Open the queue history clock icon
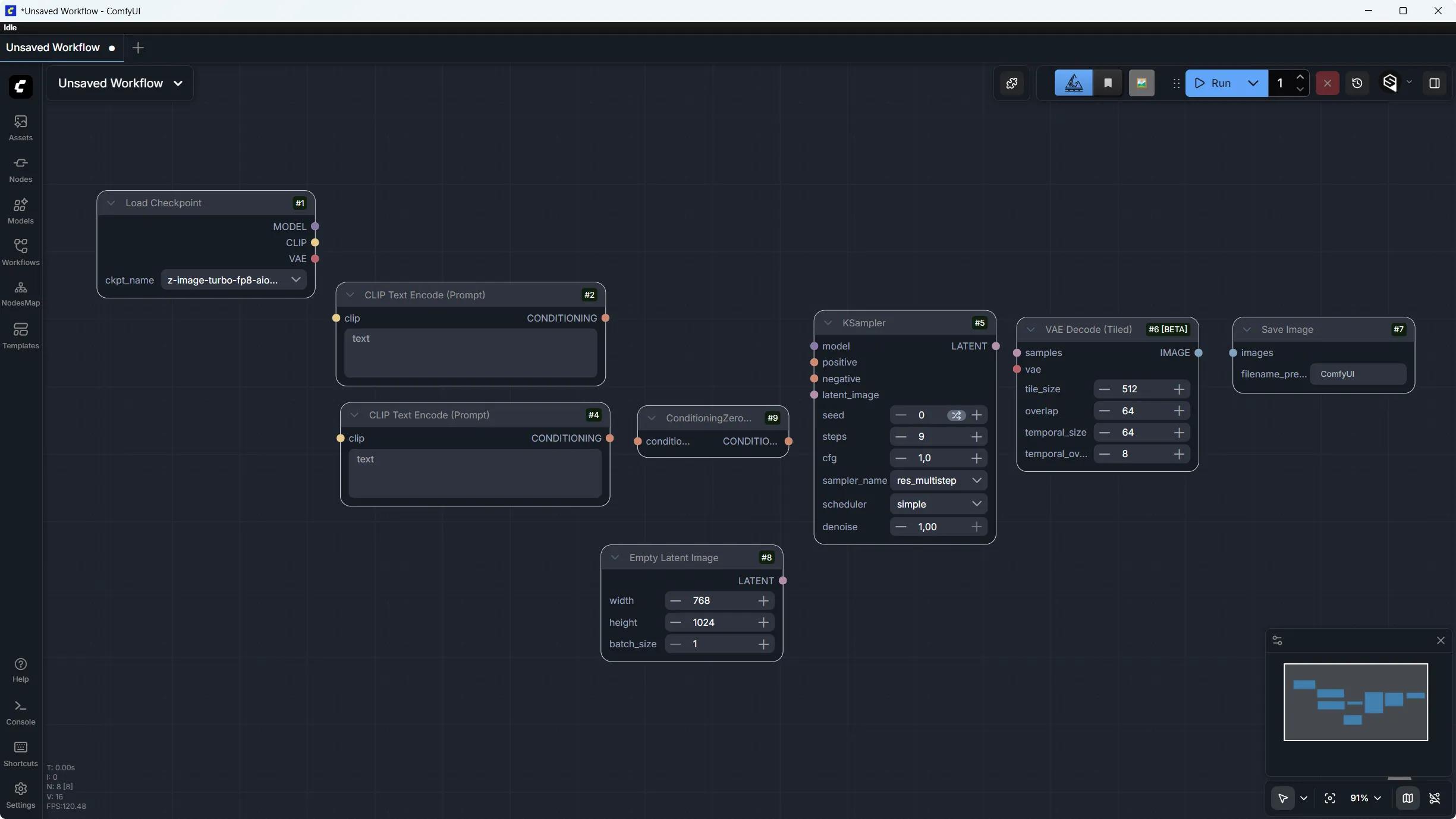Screen dimensions: 1456x819 1357,83
